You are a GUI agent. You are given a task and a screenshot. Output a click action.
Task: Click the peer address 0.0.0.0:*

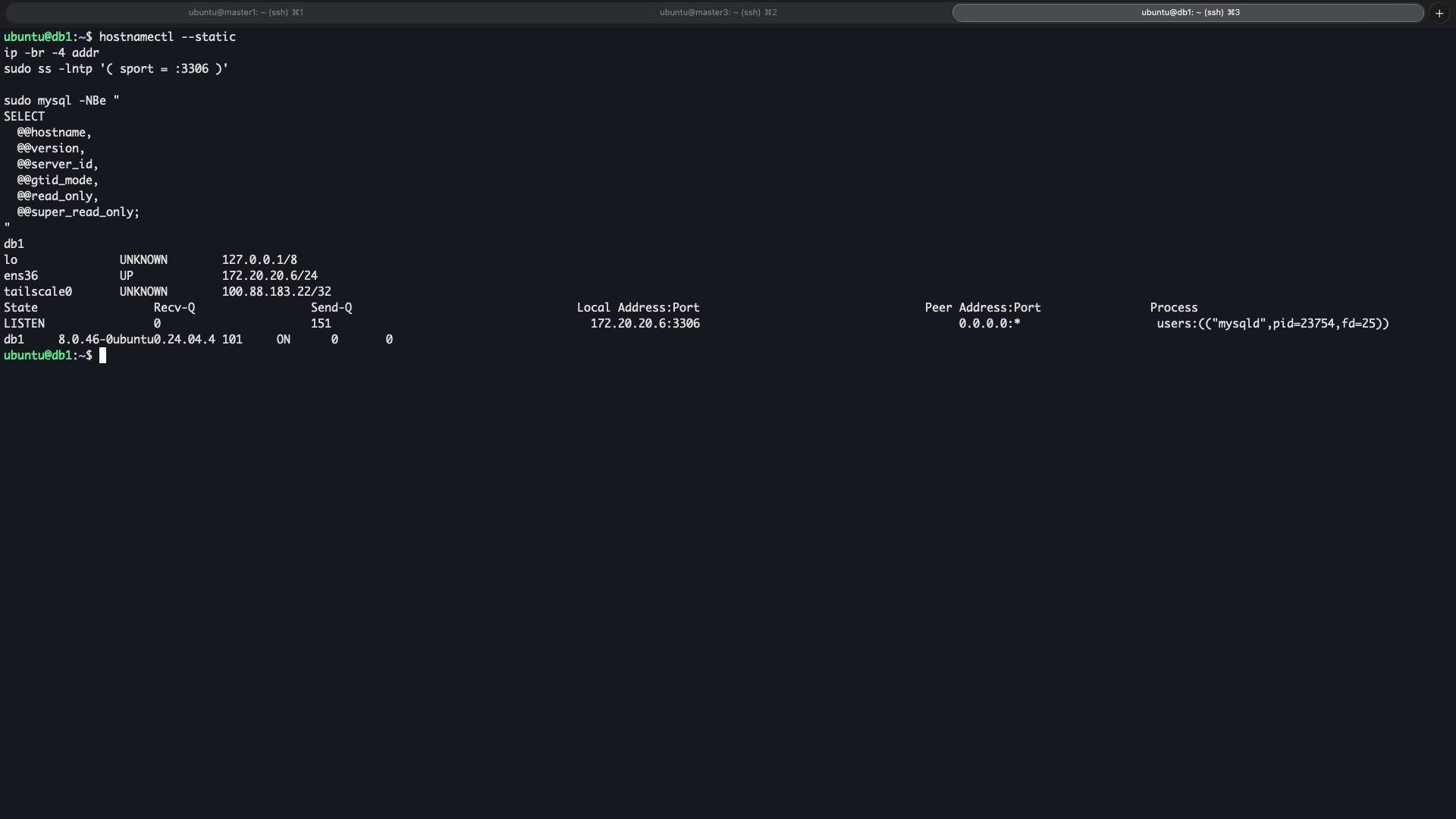tap(989, 324)
